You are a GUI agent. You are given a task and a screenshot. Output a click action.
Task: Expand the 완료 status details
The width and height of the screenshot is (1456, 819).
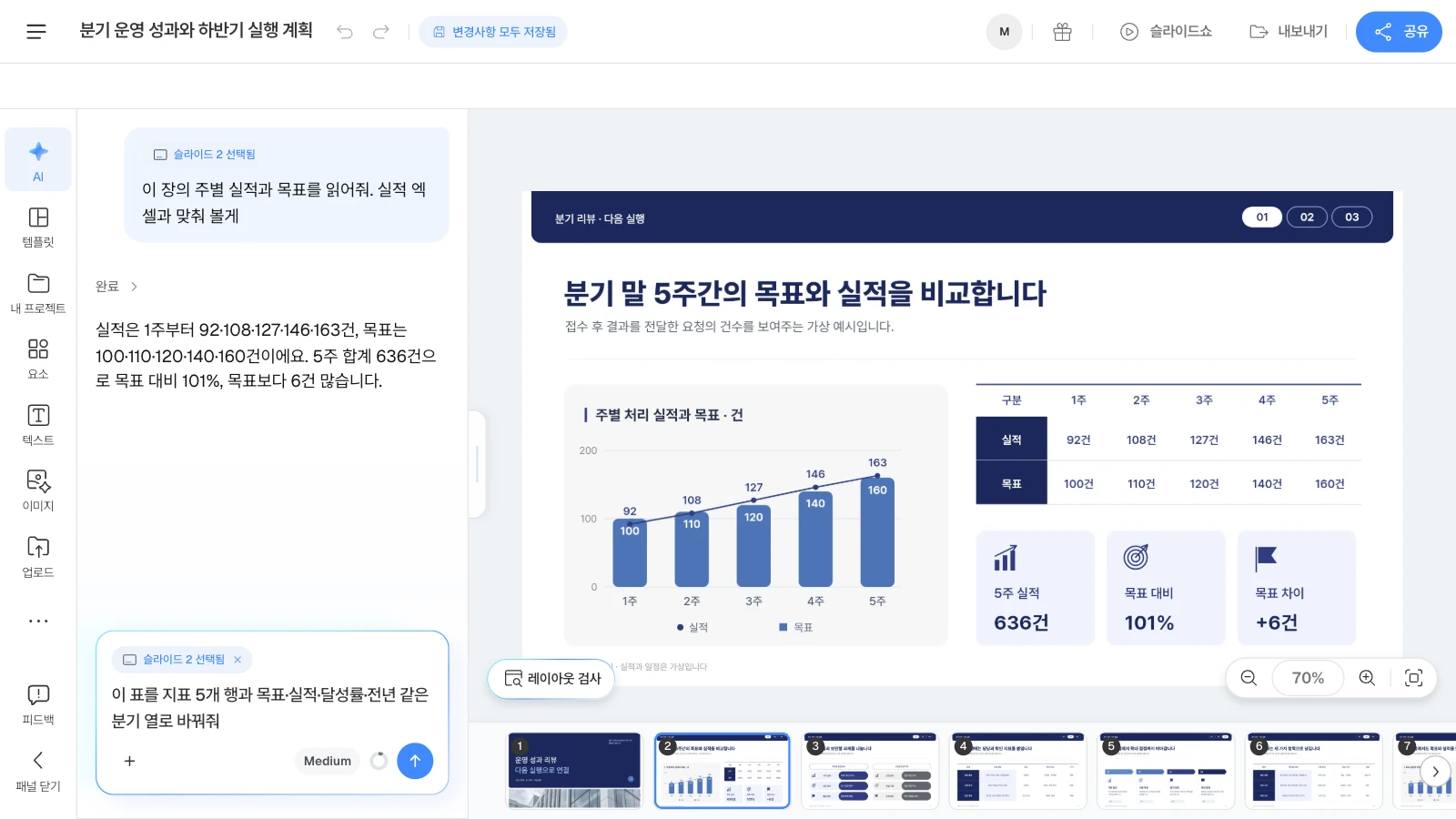coord(116,286)
